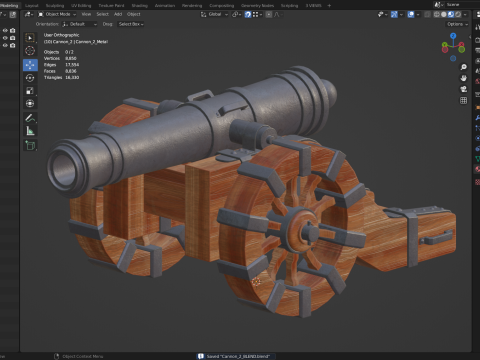Viewport: 480px width, 360px height.
Task: Click the Scene browse icon
Action: click(x=438, y=5)
